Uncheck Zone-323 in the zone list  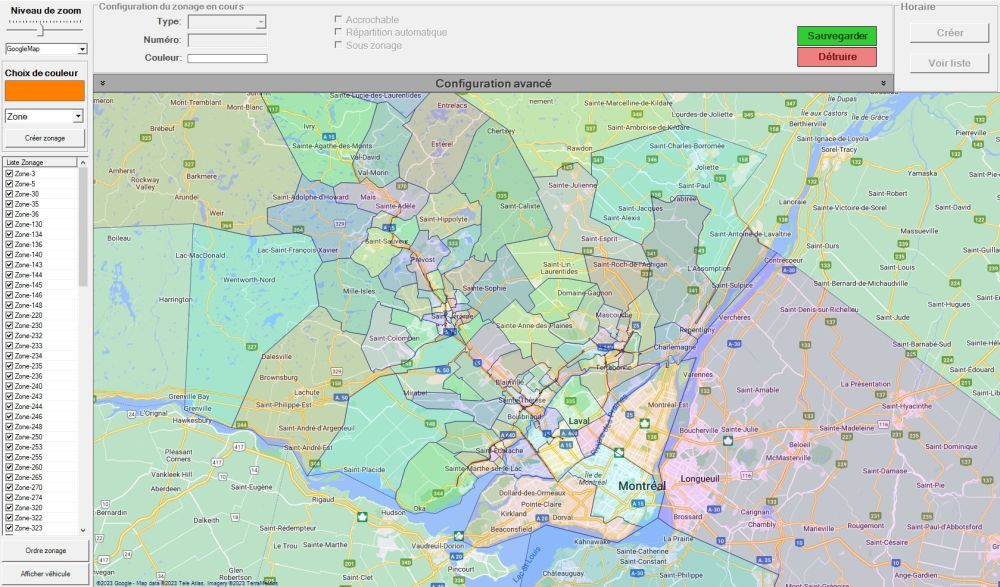pyautogui.click(x=9, y=528)
